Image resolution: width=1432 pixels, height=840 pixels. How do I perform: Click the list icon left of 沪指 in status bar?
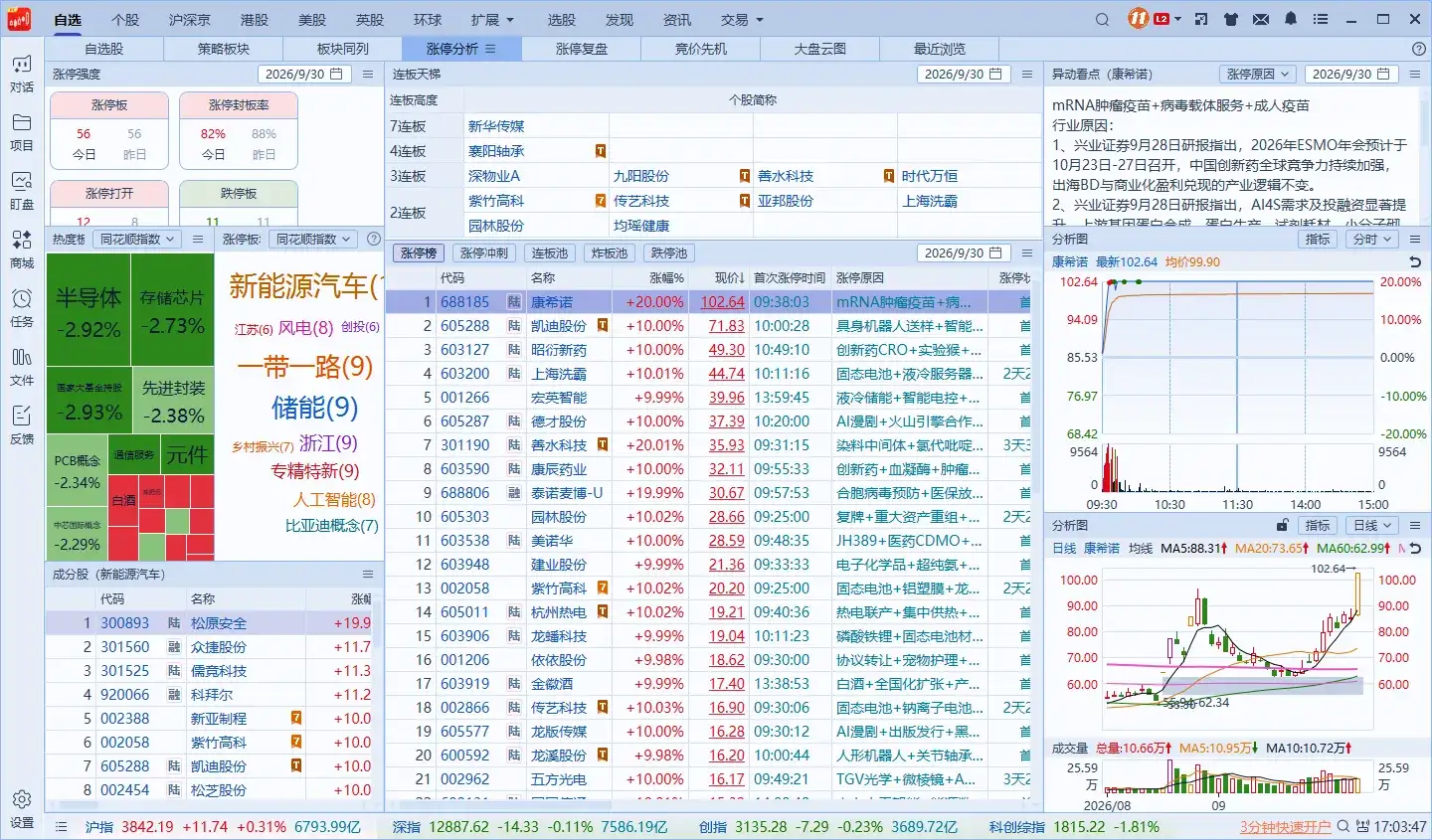point(62,826)
